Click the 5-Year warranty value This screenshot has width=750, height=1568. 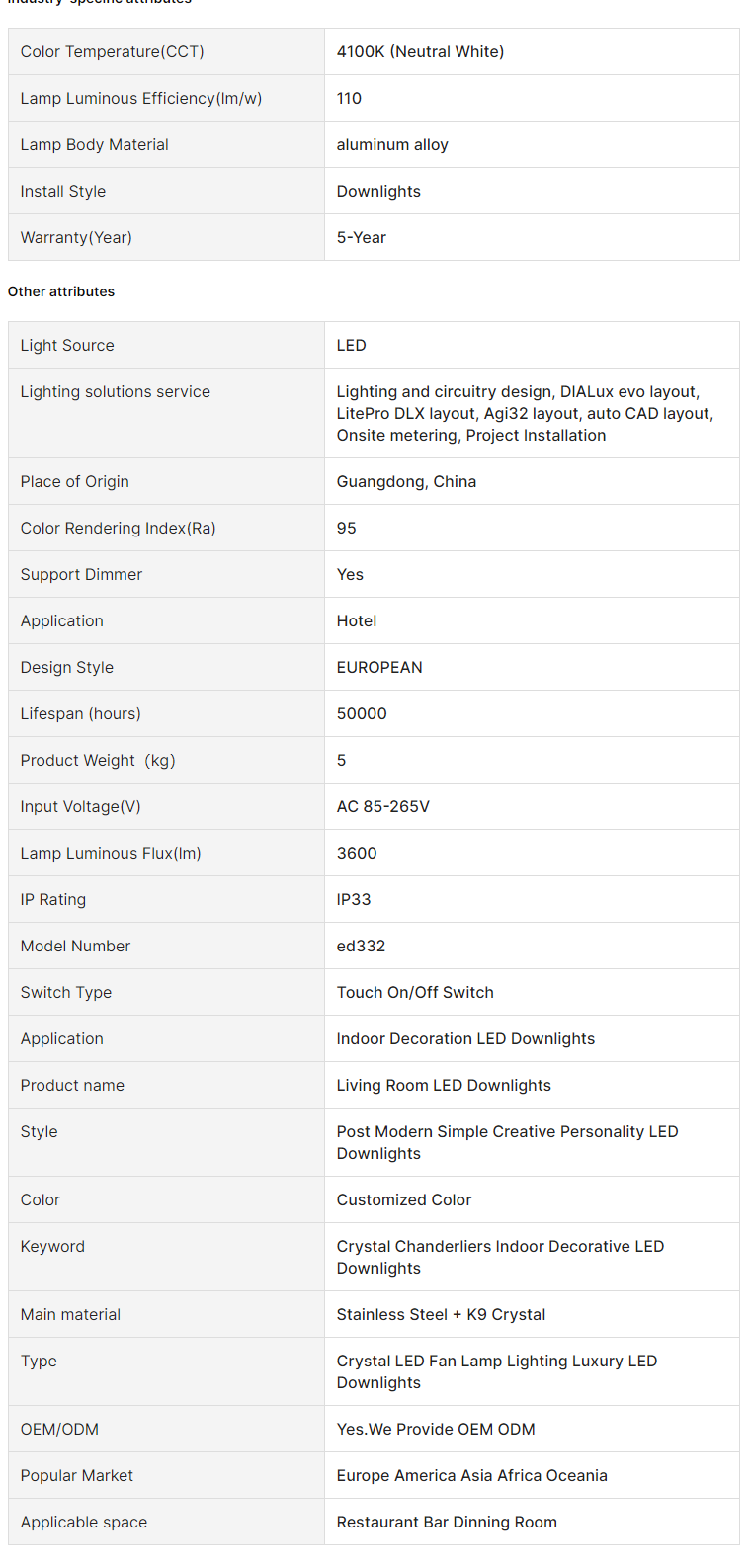[x=362, y=237]
